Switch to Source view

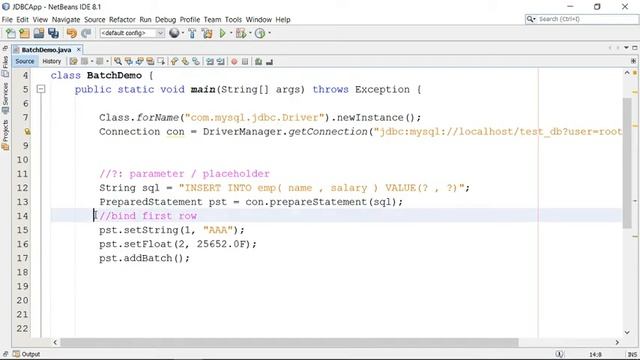[x=25, y=61]
